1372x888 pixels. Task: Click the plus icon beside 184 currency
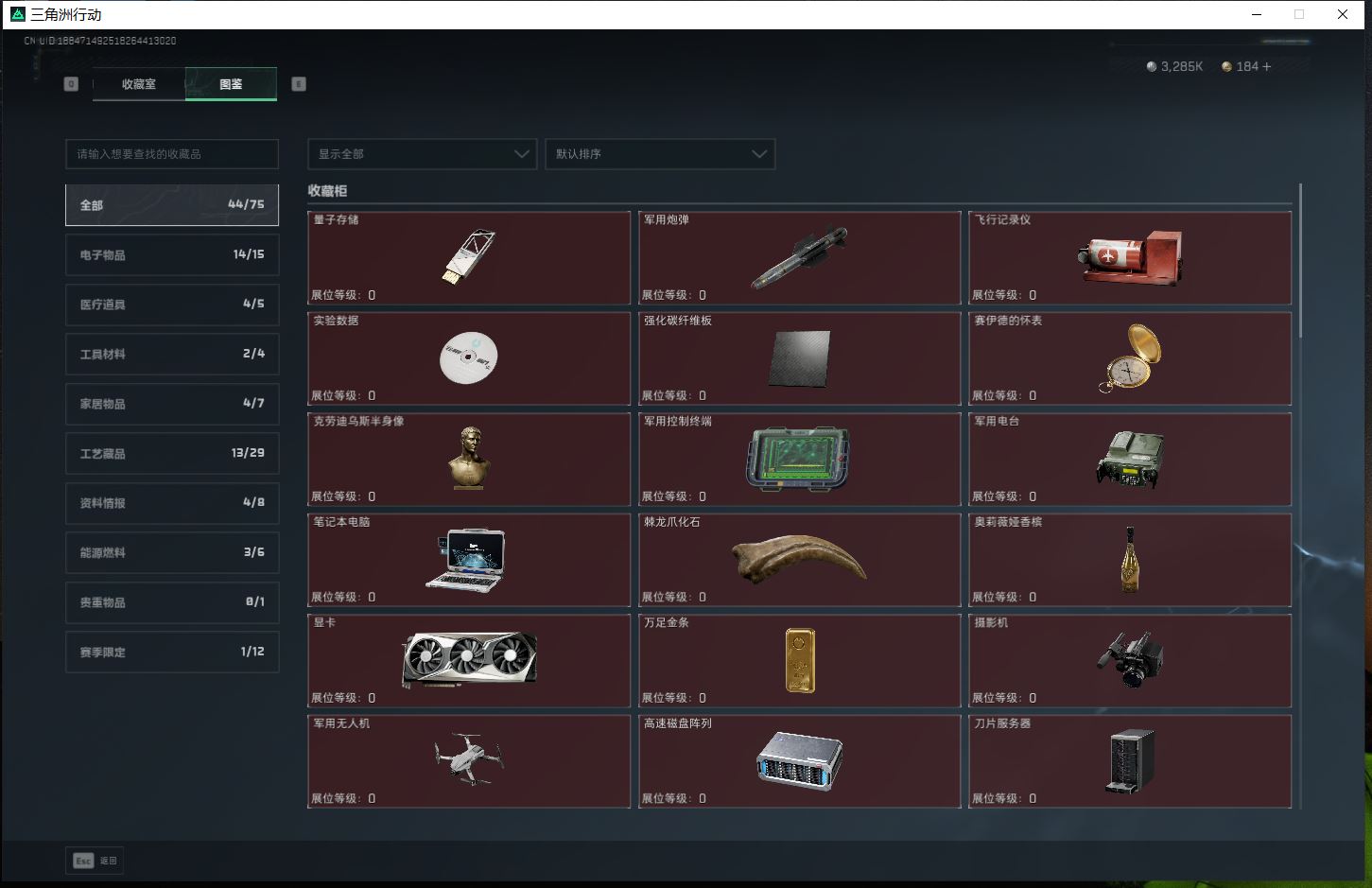(1267, 66)
